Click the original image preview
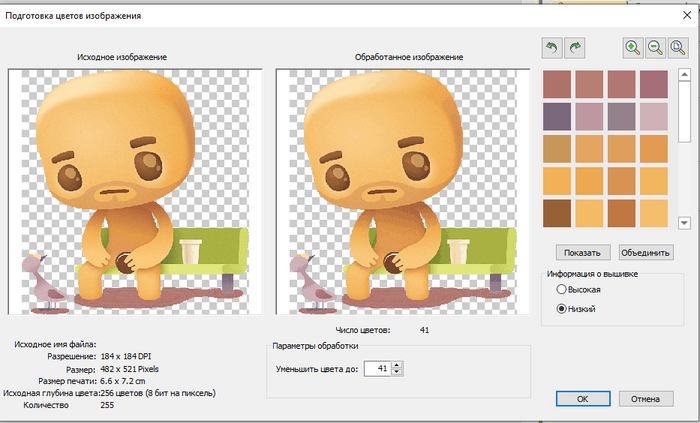 click(135, 190)
